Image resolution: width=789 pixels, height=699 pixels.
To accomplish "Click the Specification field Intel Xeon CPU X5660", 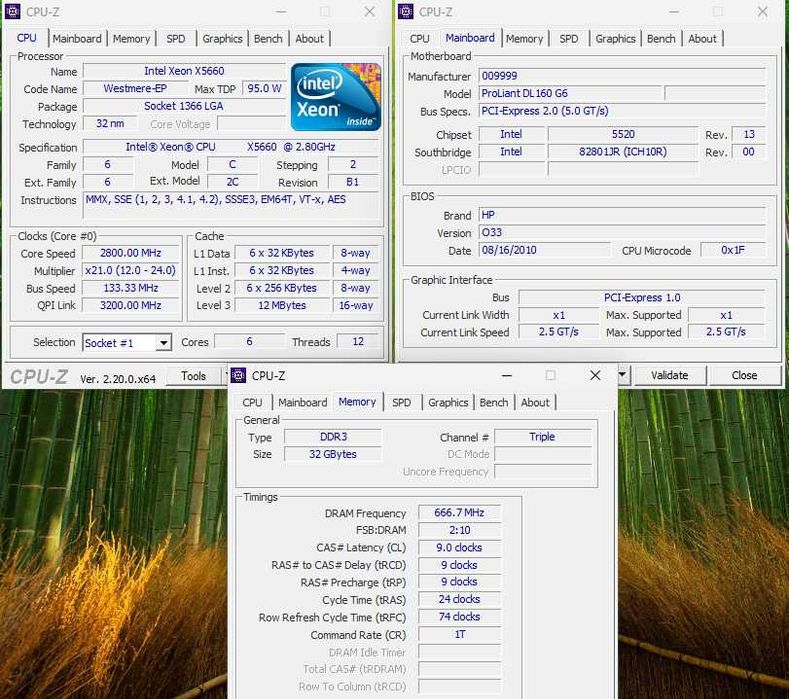I will (x=231, y=147).
